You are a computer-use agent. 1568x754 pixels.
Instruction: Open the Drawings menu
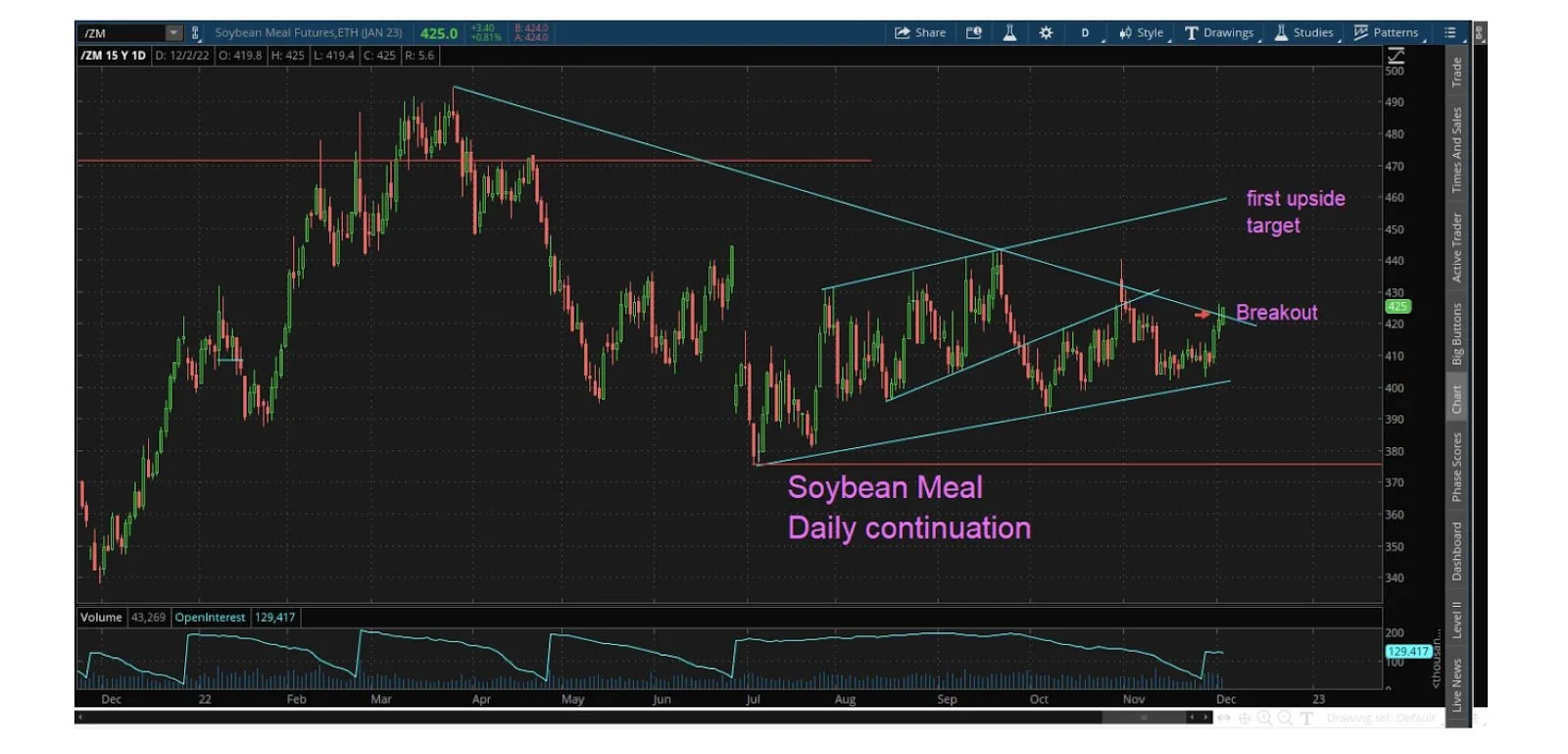[1220, 32]
